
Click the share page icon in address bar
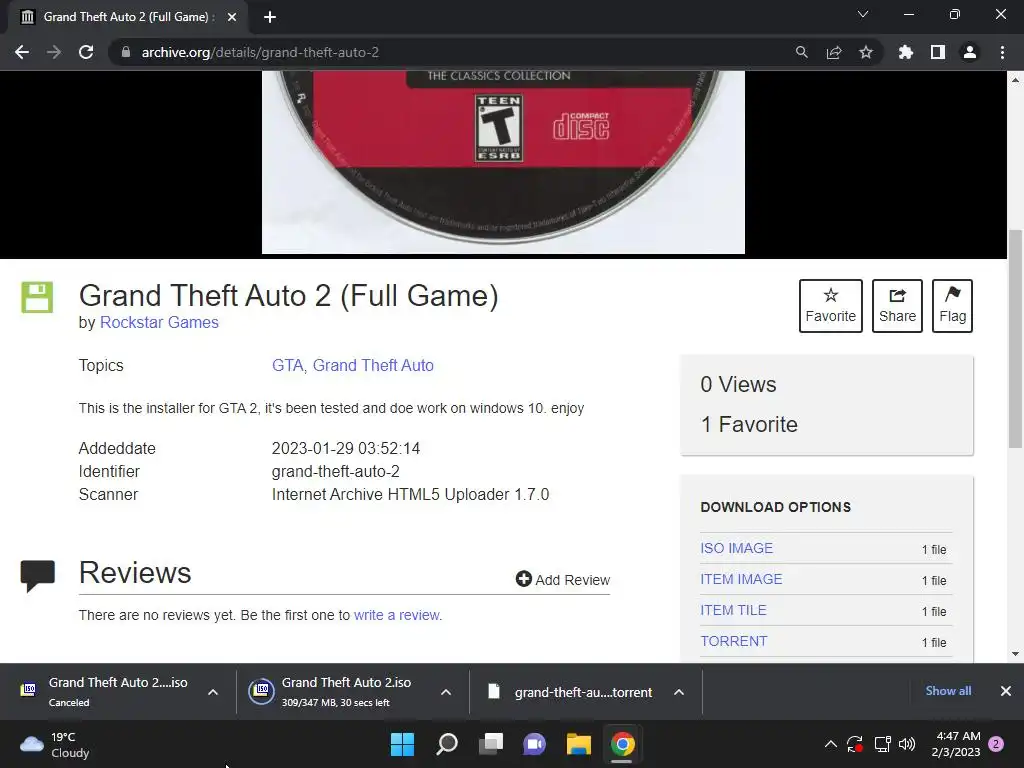pyautogui.click(x=834, y=52)
